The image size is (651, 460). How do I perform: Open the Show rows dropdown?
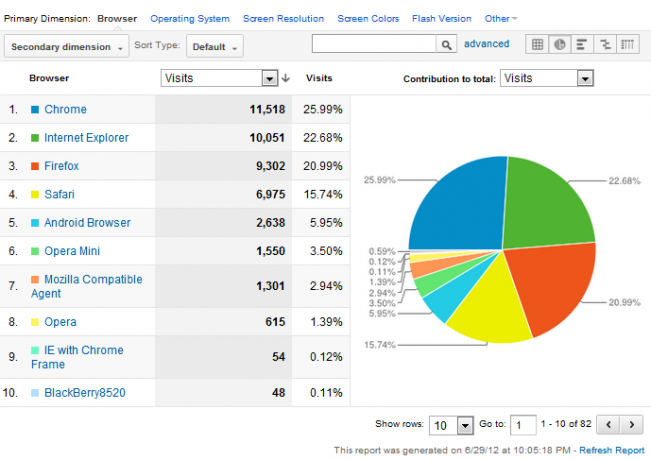[451, 426]
